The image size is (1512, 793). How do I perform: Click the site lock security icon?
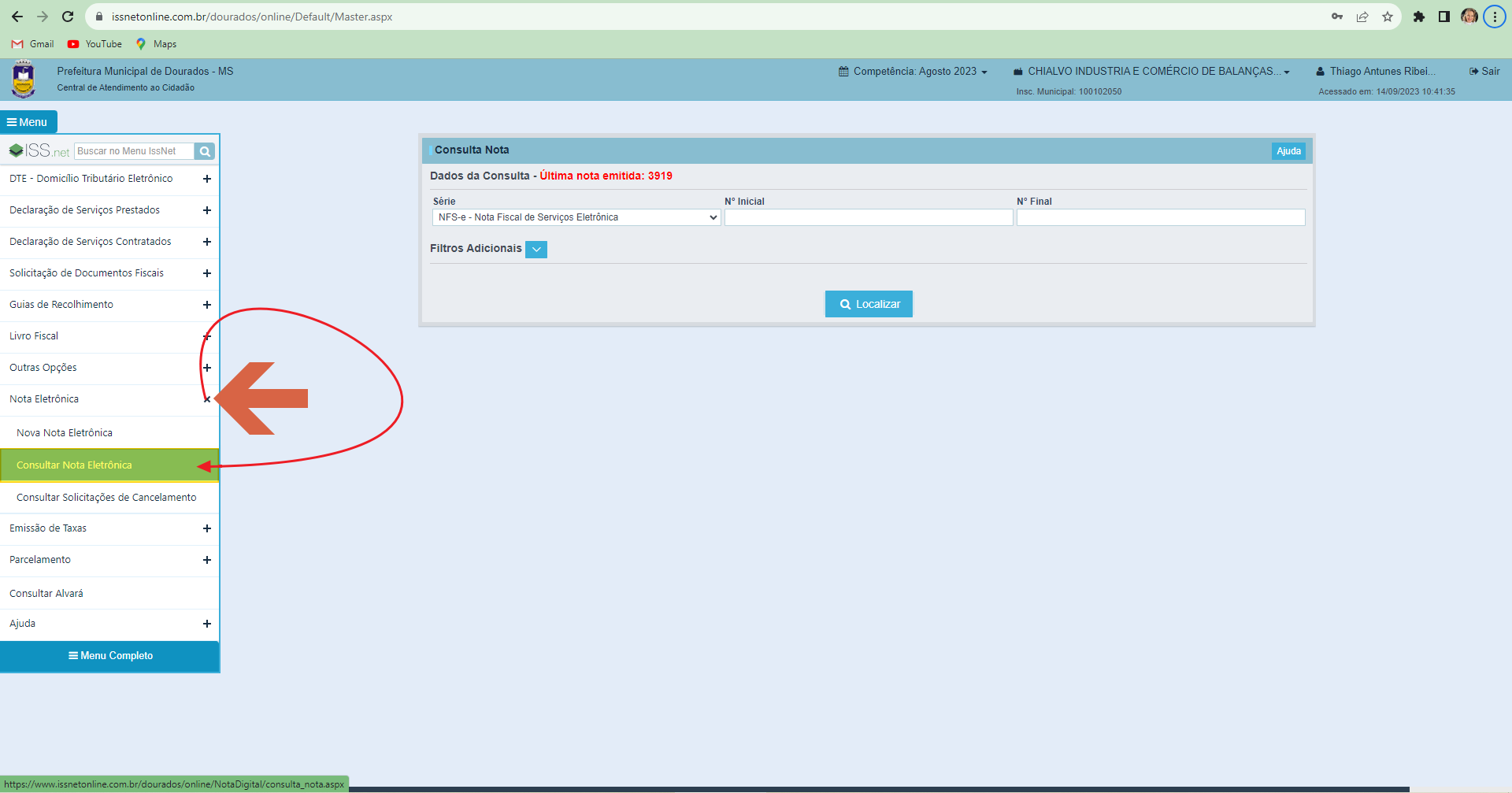pyautogui.click(x=99, y=17)
